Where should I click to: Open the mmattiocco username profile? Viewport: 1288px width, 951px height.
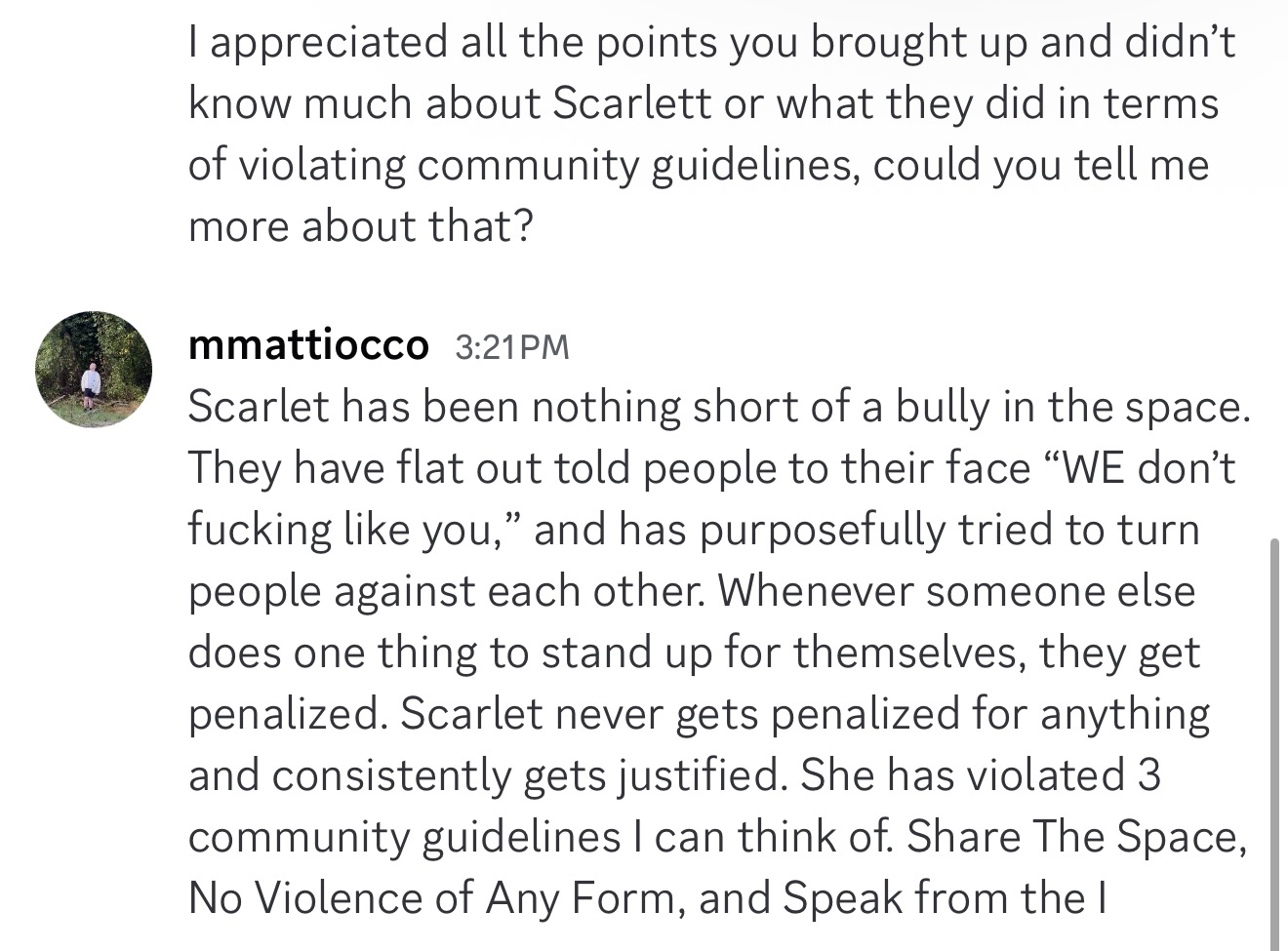[308, 345]
